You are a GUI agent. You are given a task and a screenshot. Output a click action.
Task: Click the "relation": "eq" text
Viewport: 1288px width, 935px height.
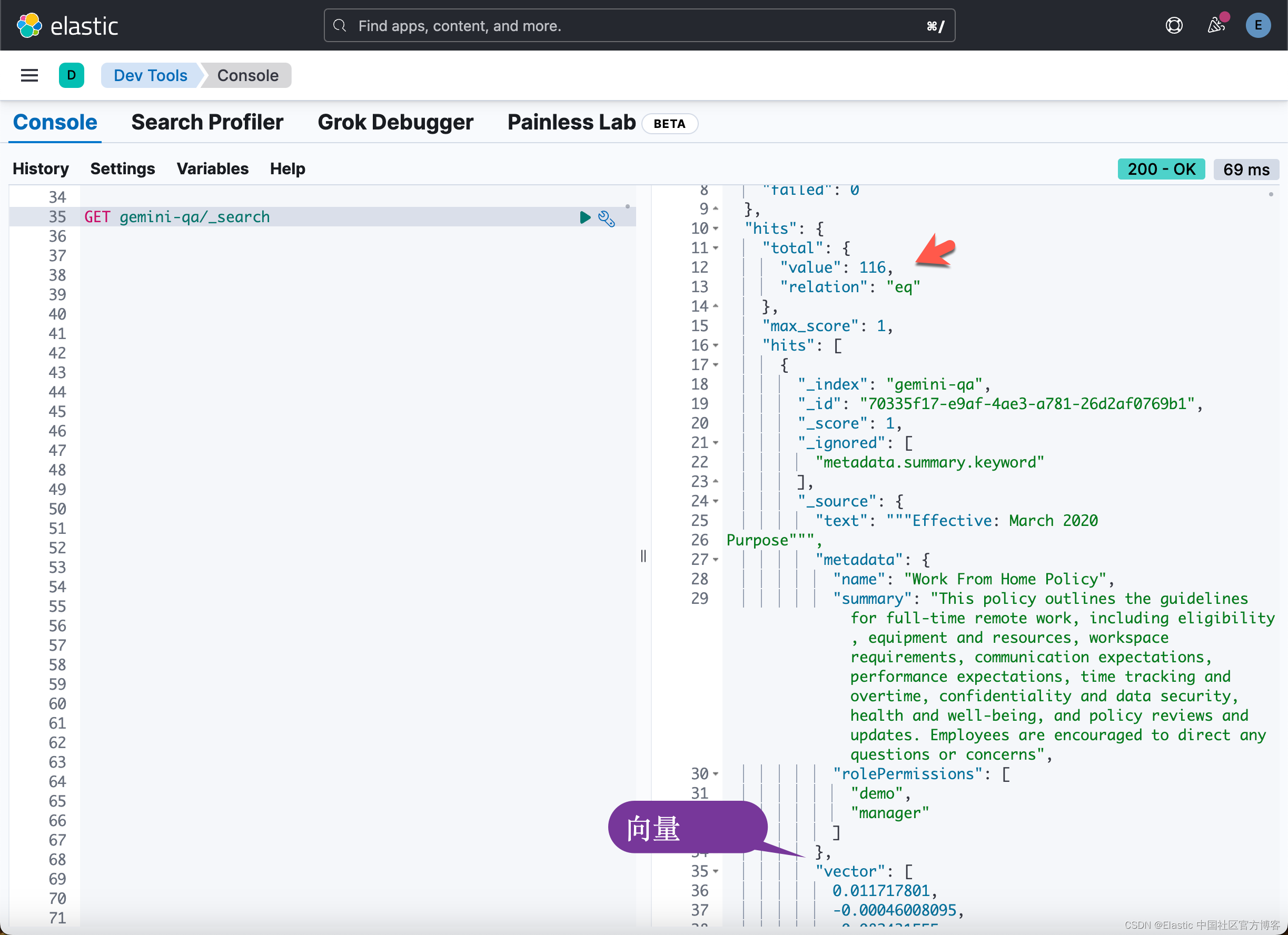tap(850, 287)
